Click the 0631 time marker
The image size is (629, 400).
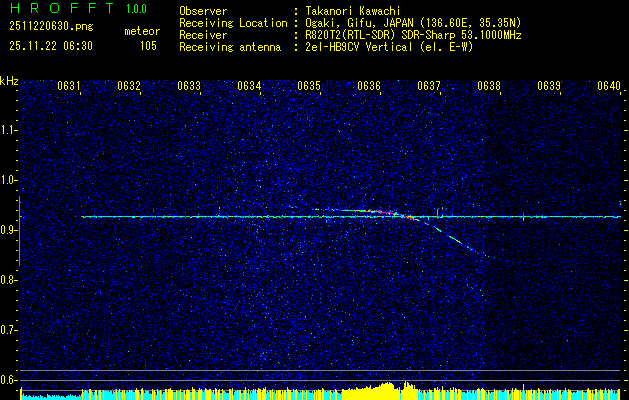coord(69,86)
